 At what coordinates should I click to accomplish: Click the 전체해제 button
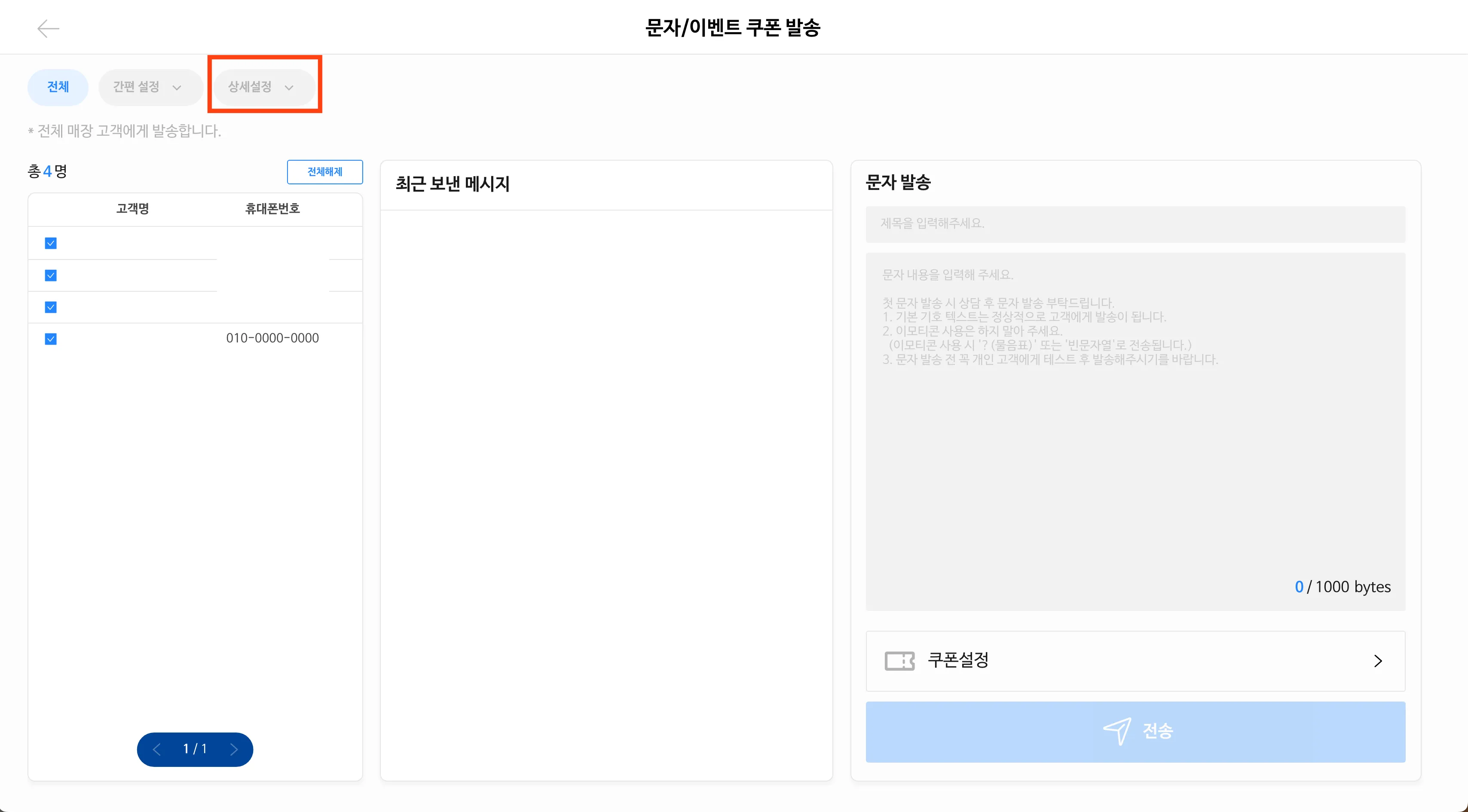(x=325, y=172)
